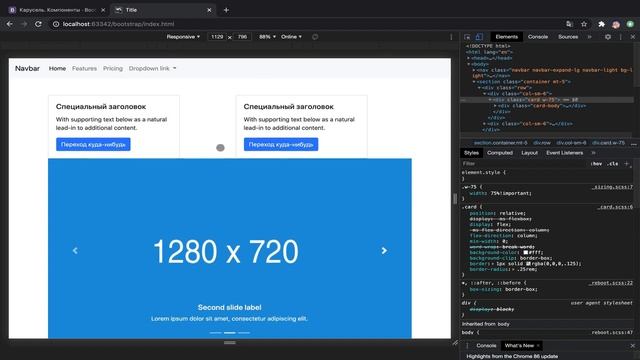The height and width of the screenshot is (360, 640).
Task: Select the third carousel indicator
Action: (x=244, y=333)
